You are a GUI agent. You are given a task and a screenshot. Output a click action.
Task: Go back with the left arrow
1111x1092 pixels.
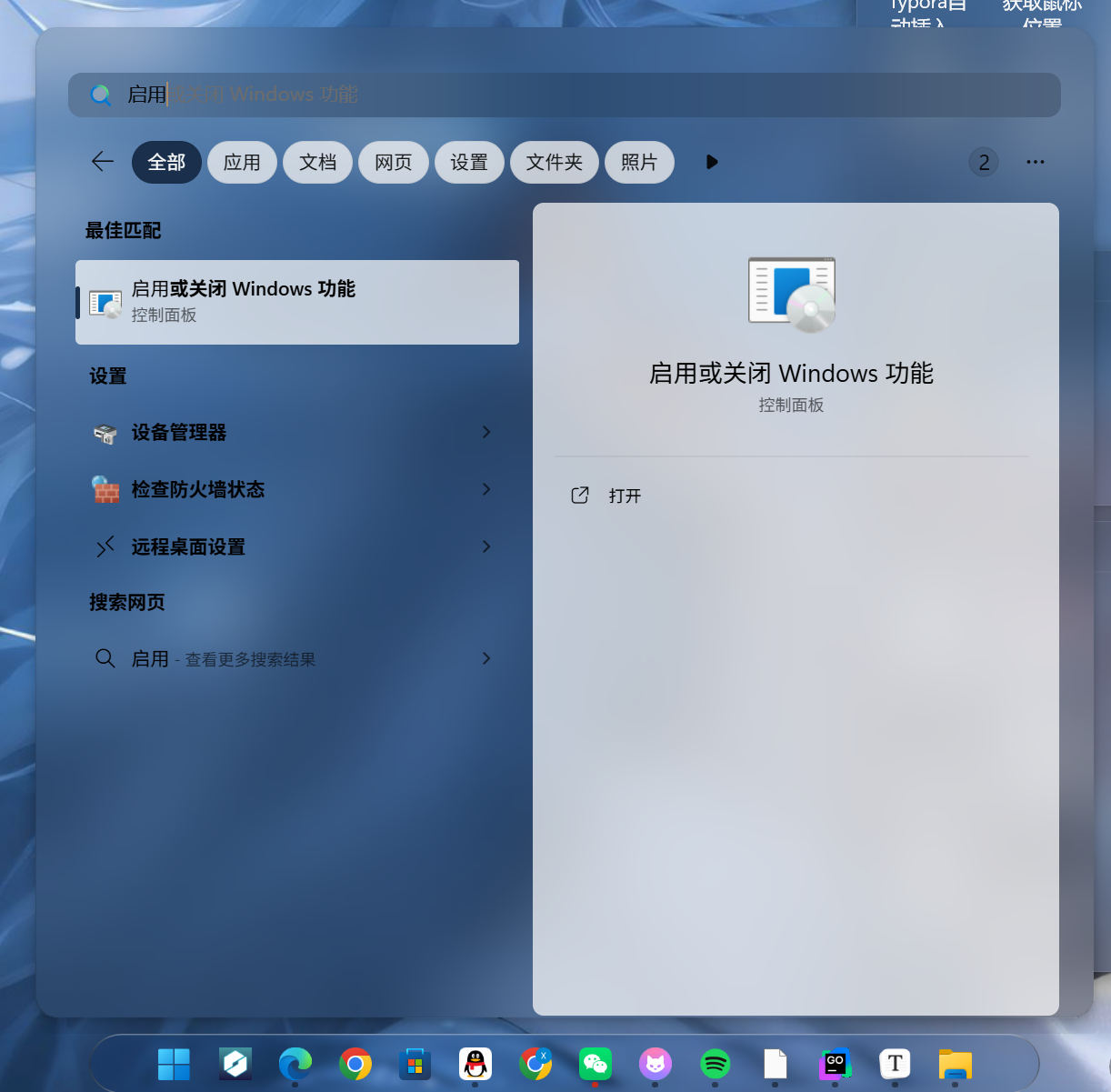[102, 162]
